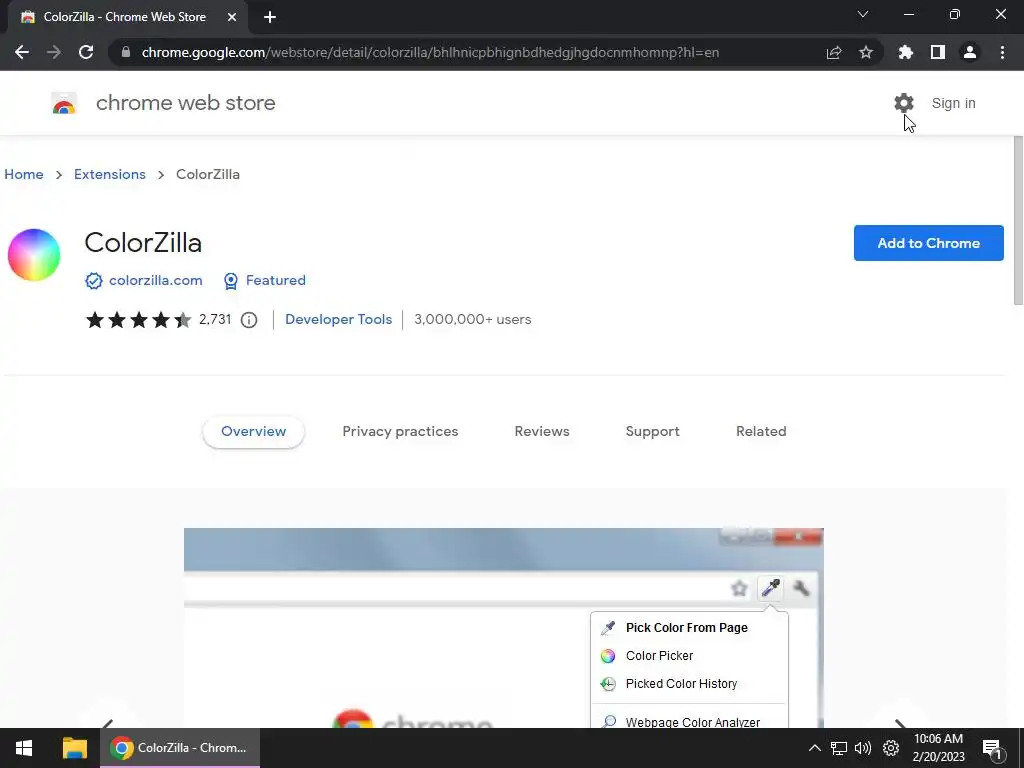The width and height of the screenshot is (1024, 768).
Task: Open the Chrome profile avatar icon
Action: pyautogui.click(x=970, y=52)
